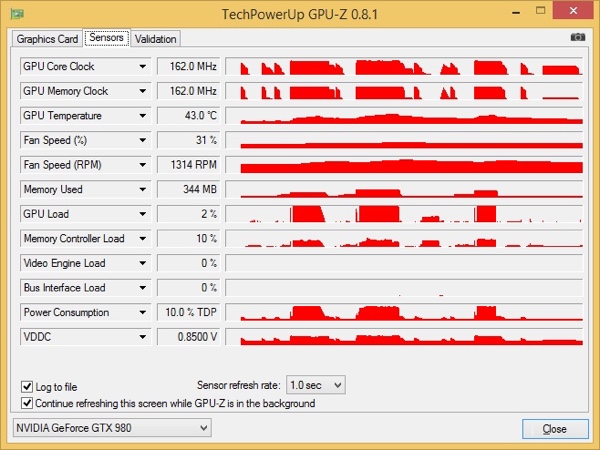Image resolution: width=600 pixels, height=450 pixels.
Task: Toggle the Log to file checkbox
Action: coord(27,386)
